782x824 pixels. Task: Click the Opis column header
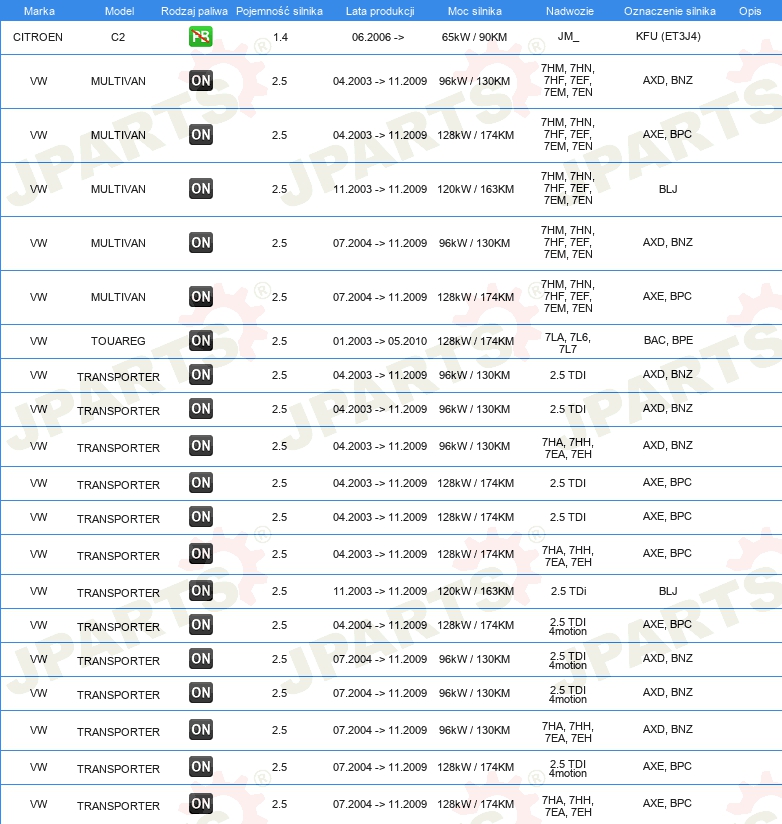click(750, 11)
